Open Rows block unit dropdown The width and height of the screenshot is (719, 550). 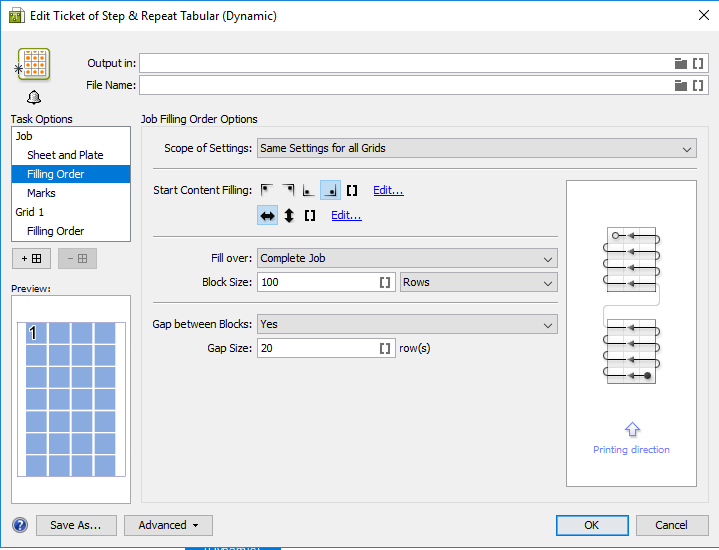point(478,282)
